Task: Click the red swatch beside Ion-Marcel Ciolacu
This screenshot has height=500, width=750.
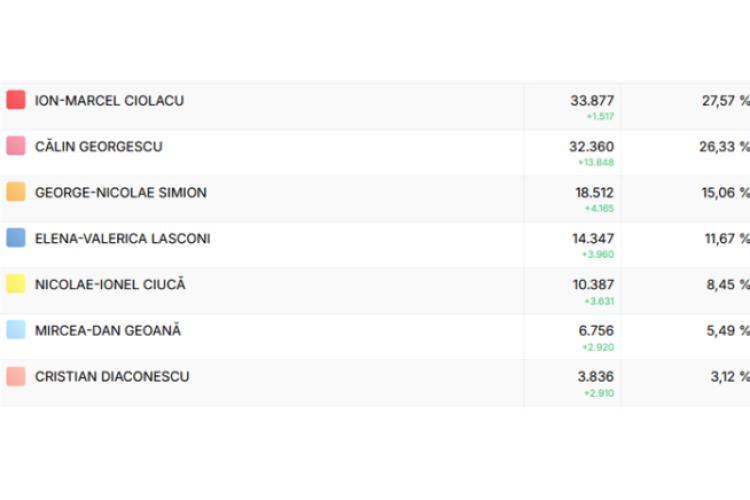Action: 16,100
